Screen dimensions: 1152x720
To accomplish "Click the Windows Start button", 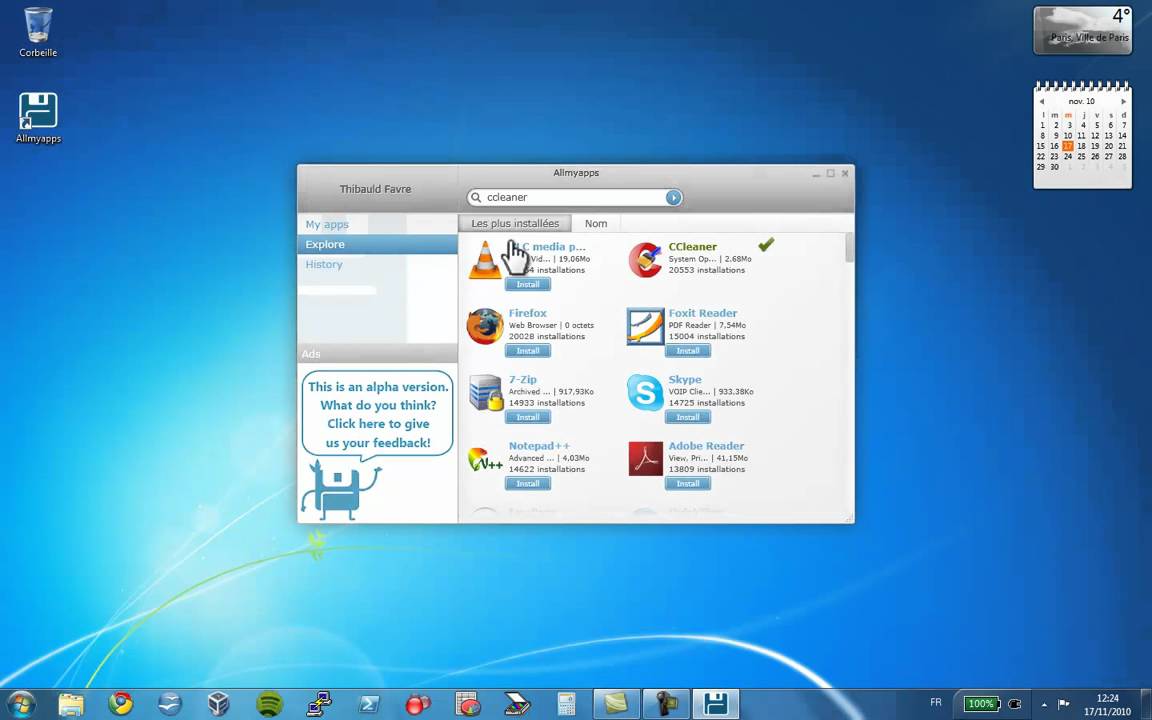I will point(21,704).
